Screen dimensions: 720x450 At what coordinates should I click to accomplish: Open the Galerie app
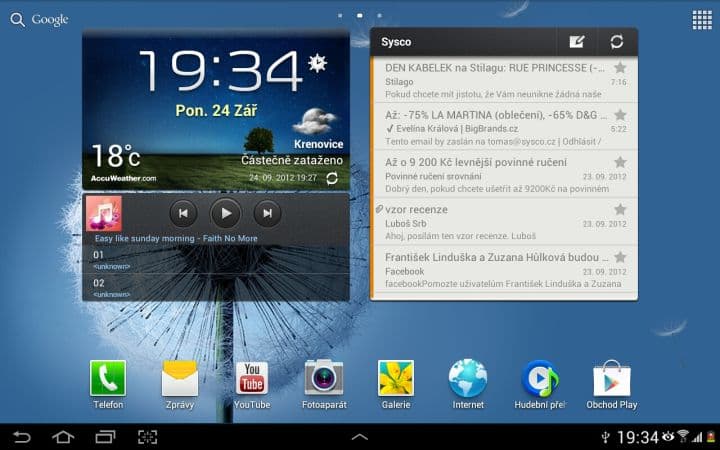point(396,379)
